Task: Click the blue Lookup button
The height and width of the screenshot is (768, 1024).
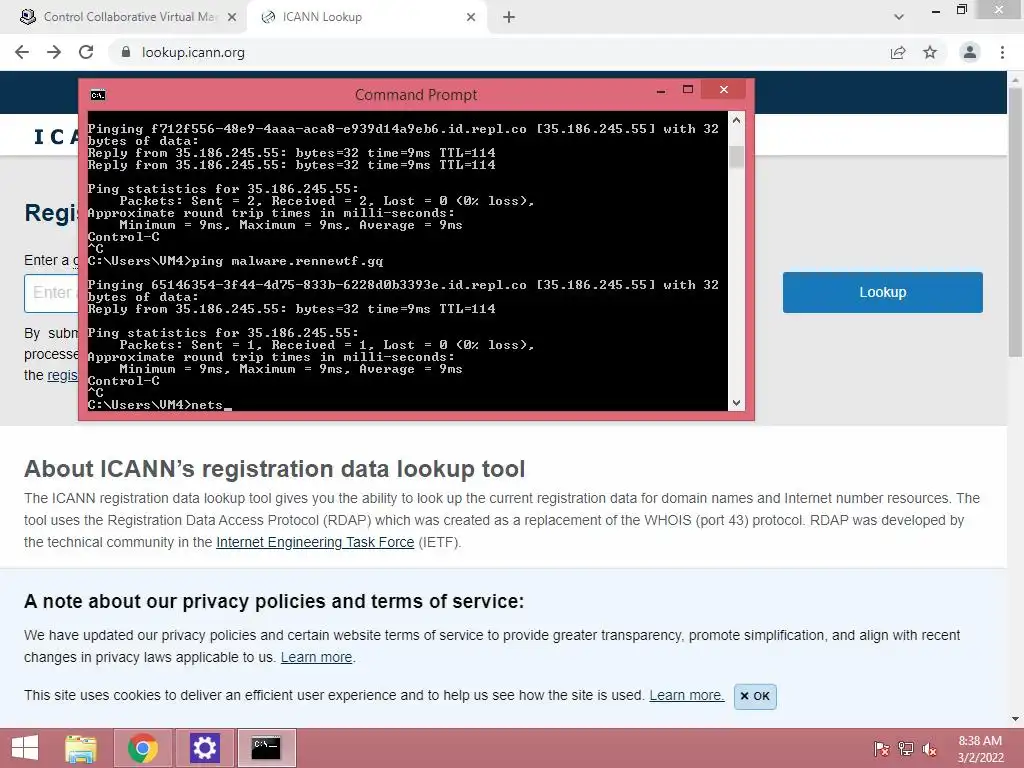Action: pyautogui.click(x=882, y=292)
